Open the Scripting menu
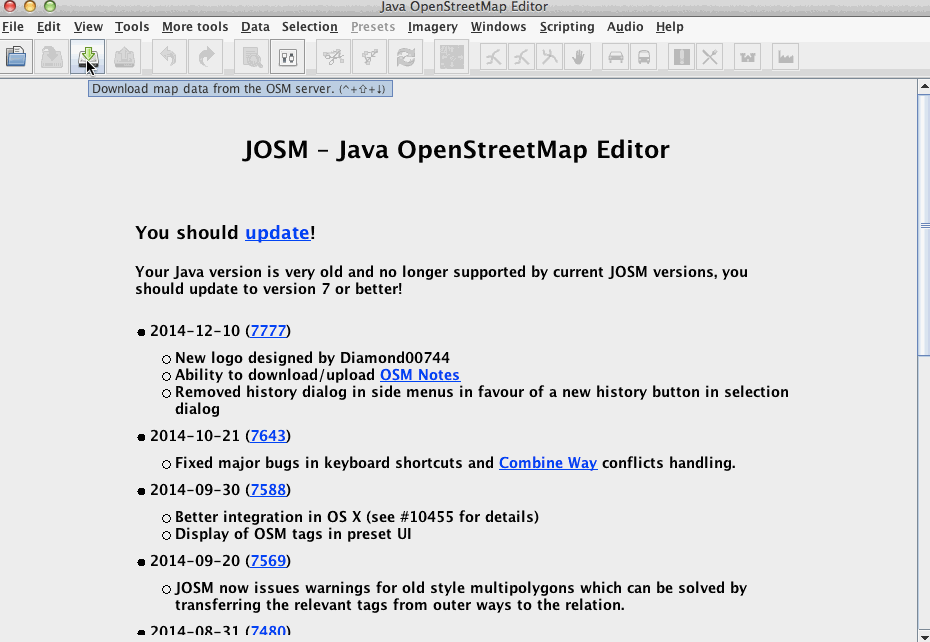 click(x=566, y=27)
